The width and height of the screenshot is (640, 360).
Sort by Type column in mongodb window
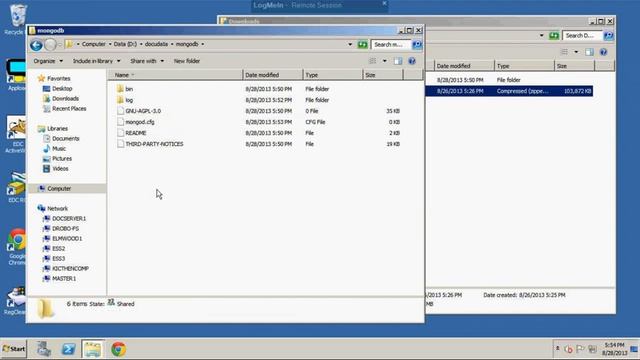333,75
